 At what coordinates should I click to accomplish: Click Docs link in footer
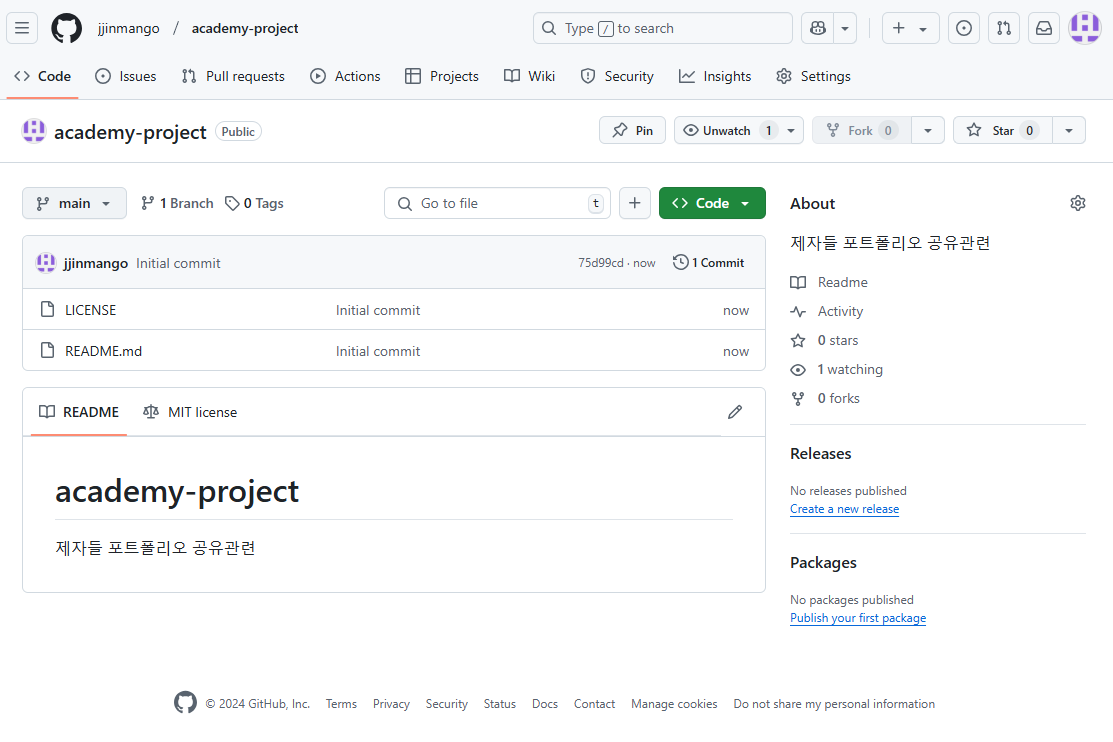pos(544,704)
